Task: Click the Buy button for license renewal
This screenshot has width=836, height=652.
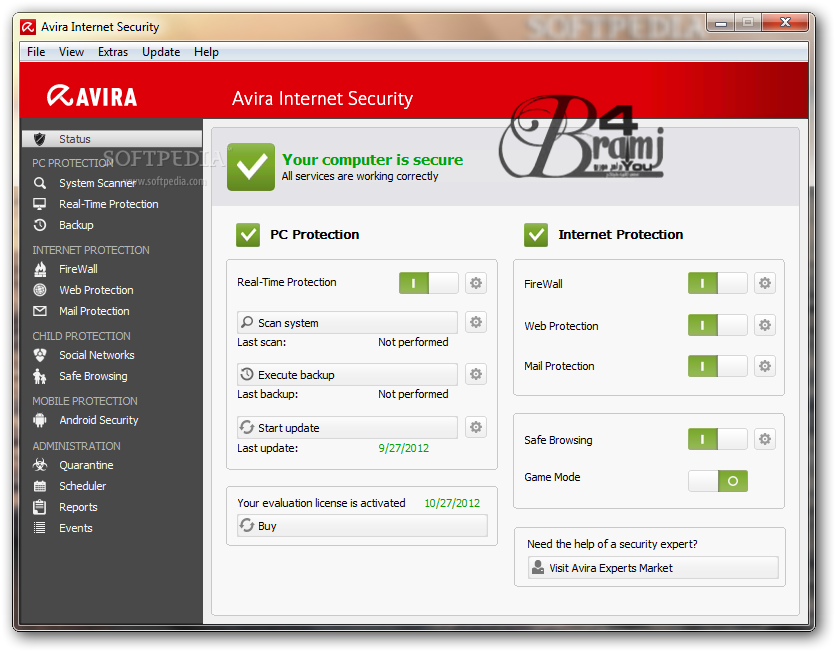Action: click(x=362, y=526)
